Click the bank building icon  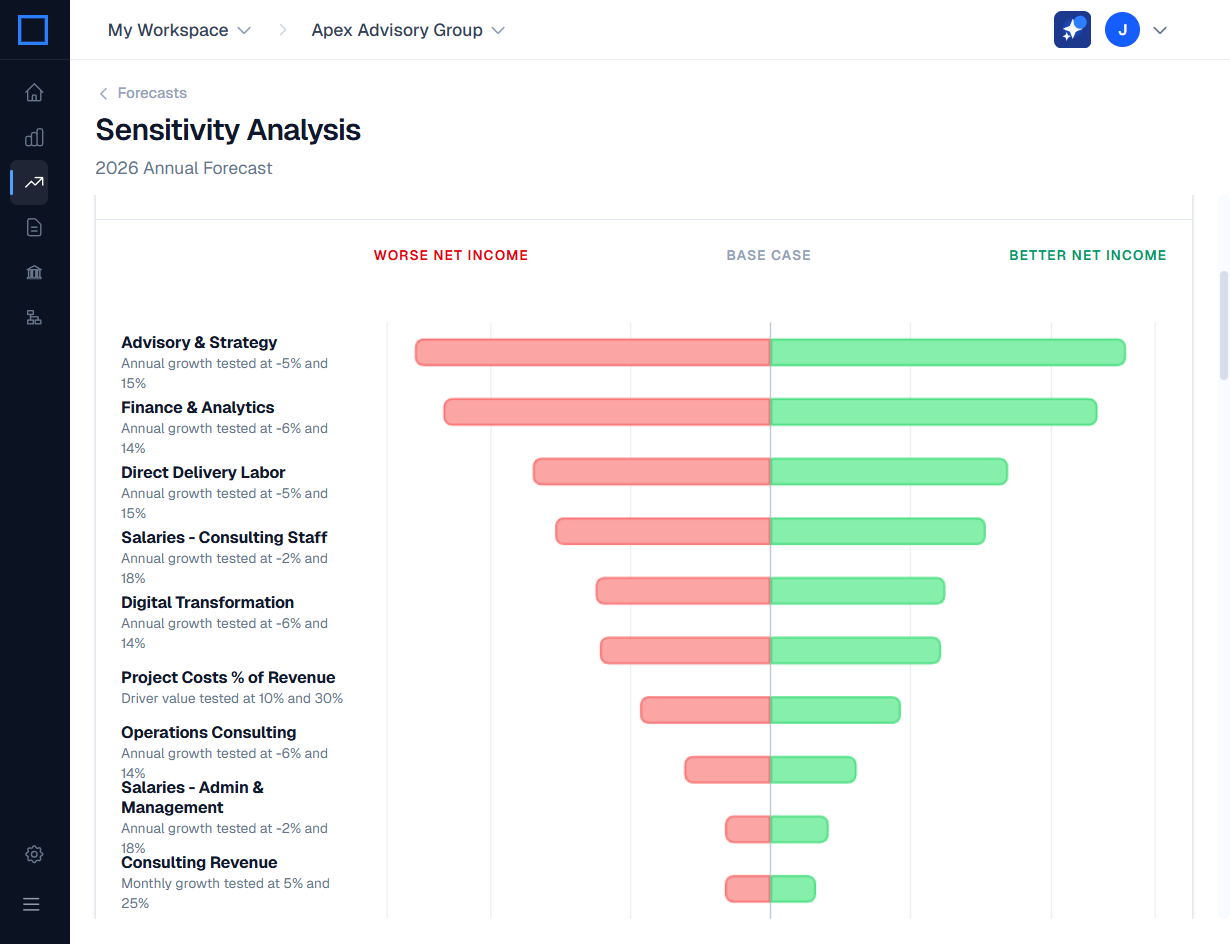(34, 273)
